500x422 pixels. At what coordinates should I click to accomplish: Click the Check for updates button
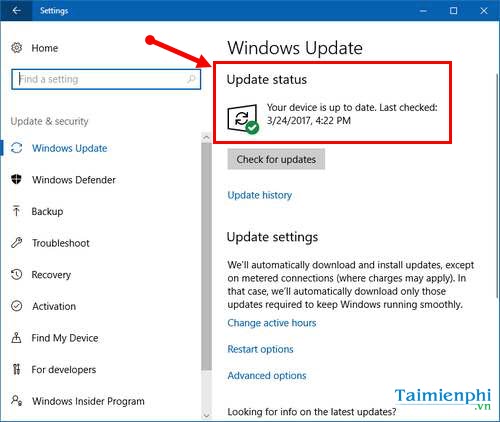coord(276,159)
